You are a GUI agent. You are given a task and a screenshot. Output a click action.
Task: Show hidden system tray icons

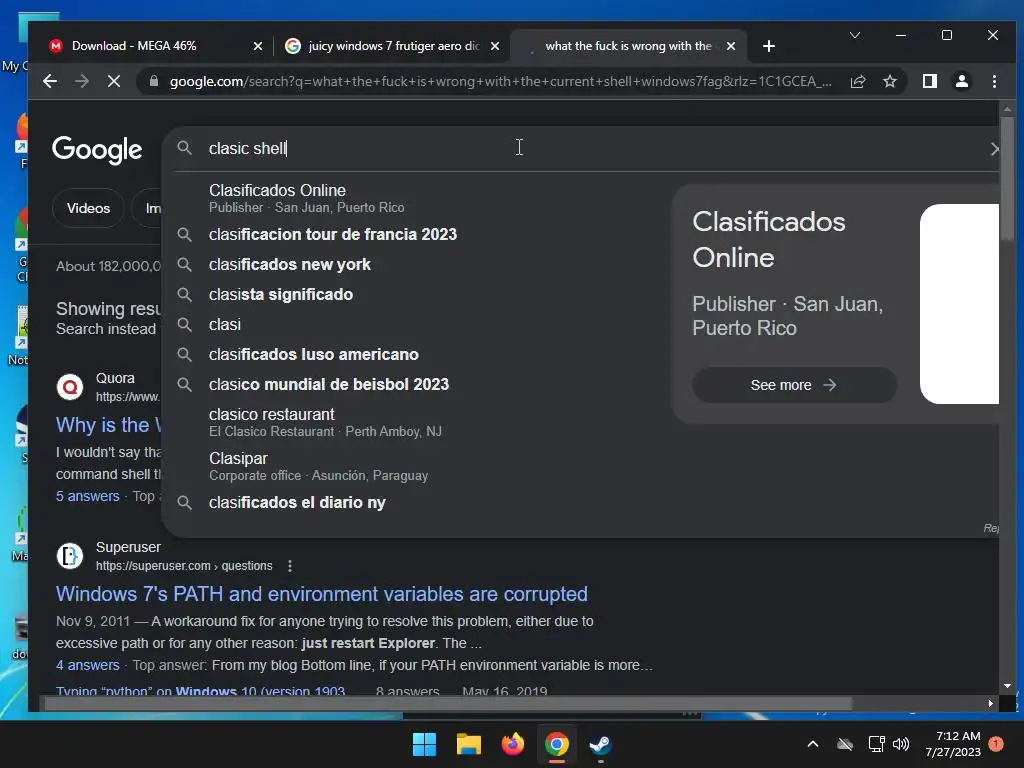coord(813,744)
